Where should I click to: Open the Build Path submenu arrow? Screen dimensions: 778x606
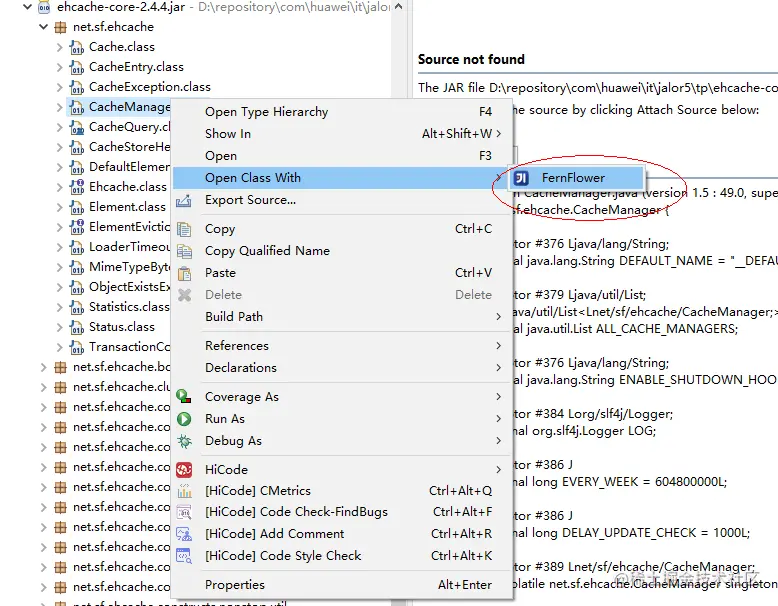point(498,317)
